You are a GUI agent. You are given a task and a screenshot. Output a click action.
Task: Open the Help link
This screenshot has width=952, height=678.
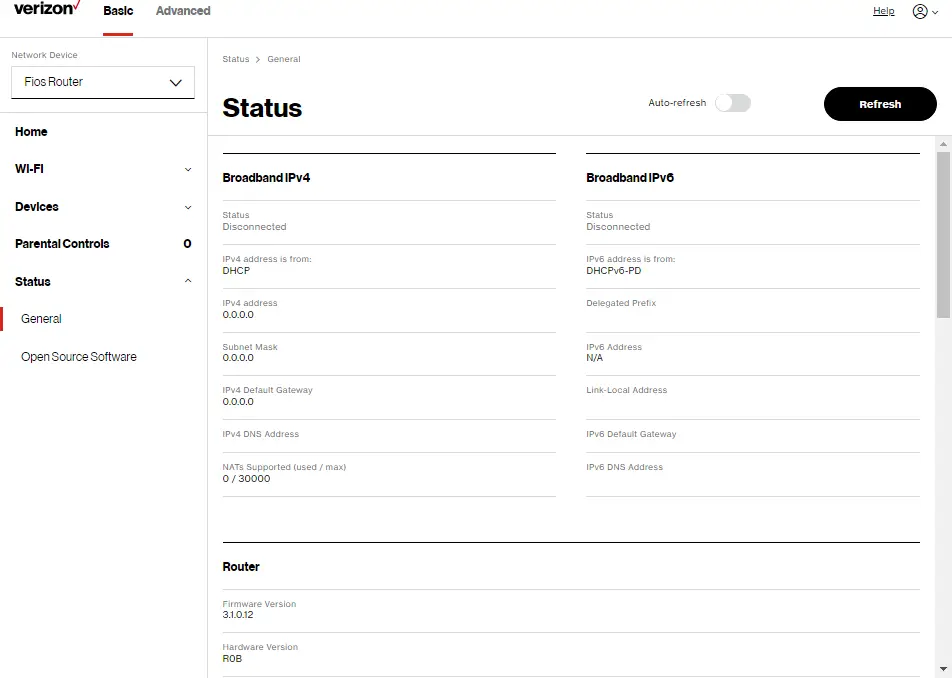[883, 11]
